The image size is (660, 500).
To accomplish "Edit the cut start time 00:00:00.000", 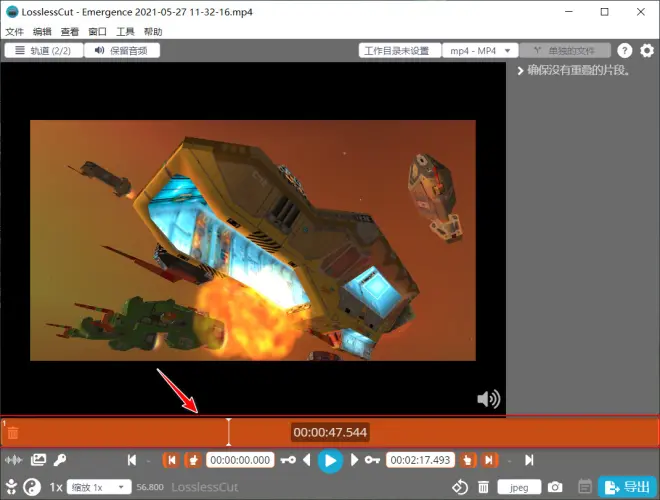I will click(240, 460).
